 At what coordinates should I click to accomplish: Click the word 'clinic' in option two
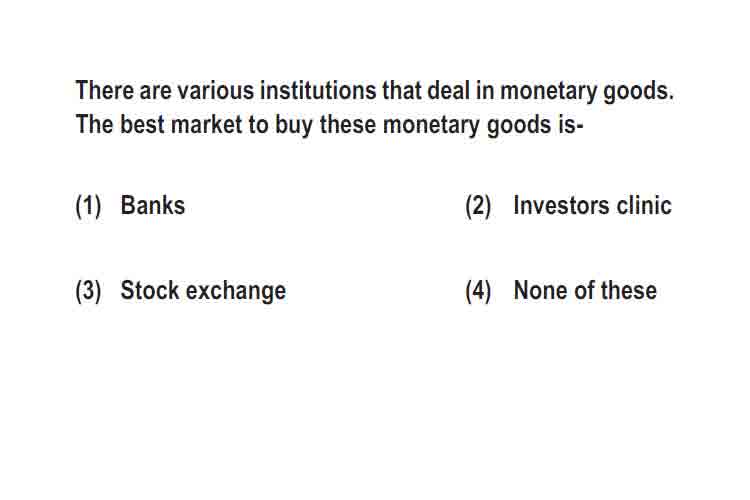644,205
